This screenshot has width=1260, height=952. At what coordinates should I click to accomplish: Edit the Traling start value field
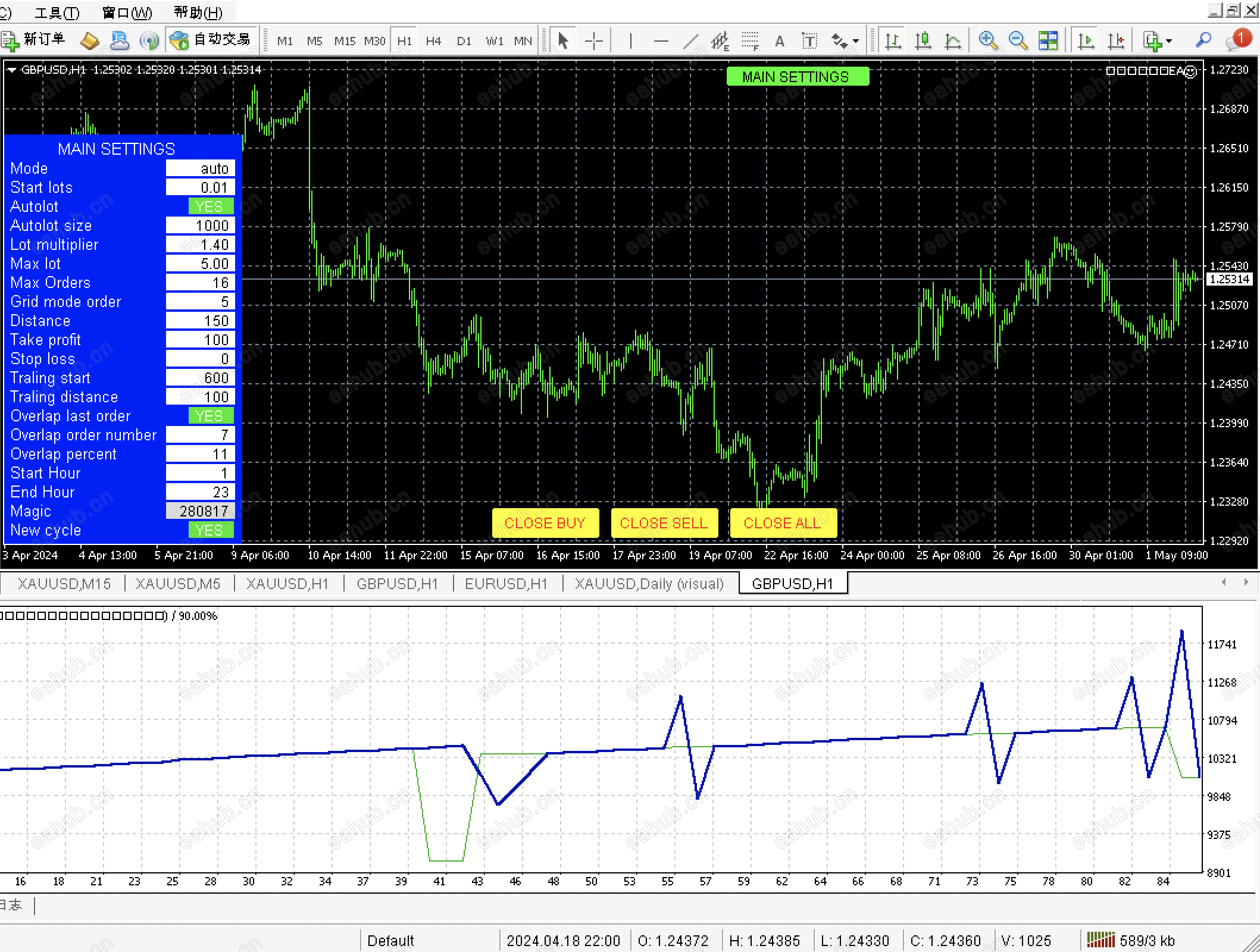click(x=201, y=378)
